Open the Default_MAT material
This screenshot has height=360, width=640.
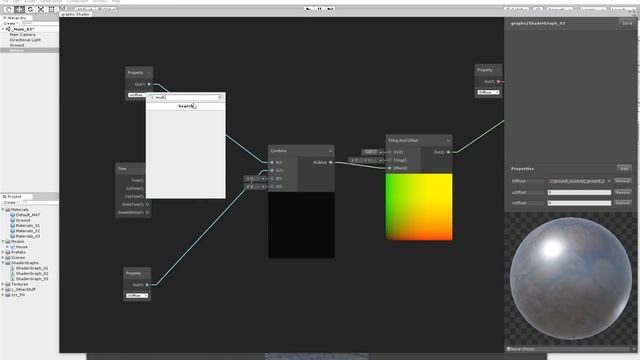[28, 215]
